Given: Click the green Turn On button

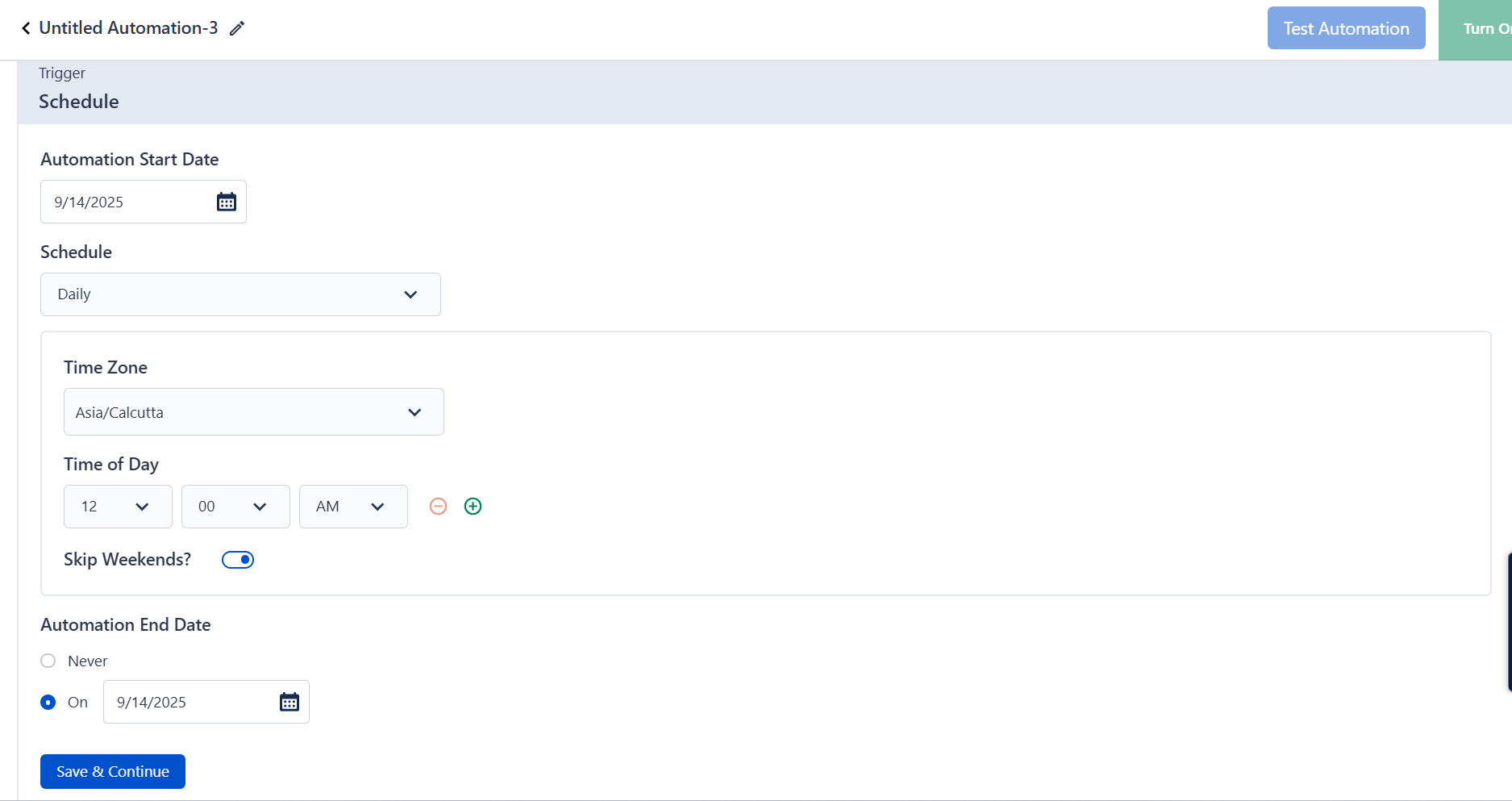Looking at the screenshot, I should point(1480,29).
